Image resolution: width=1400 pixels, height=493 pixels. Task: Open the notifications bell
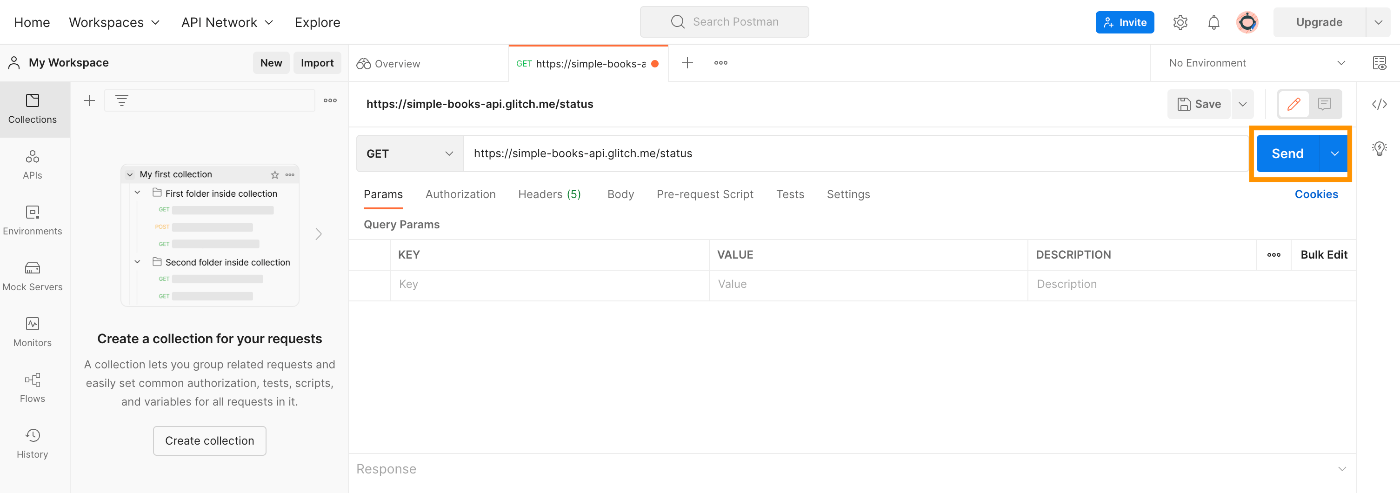[x=1214, y=22]
